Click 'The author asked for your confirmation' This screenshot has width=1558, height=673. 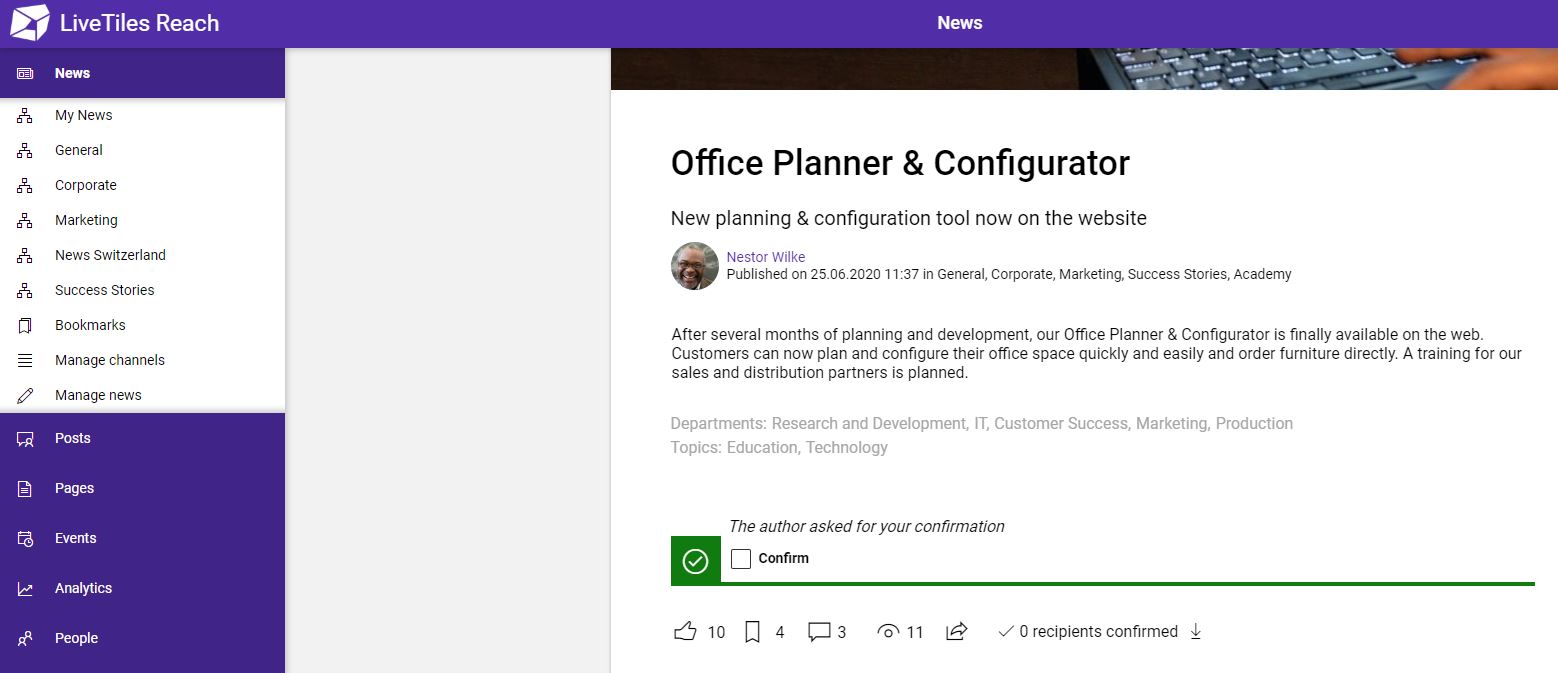(867, 526)
